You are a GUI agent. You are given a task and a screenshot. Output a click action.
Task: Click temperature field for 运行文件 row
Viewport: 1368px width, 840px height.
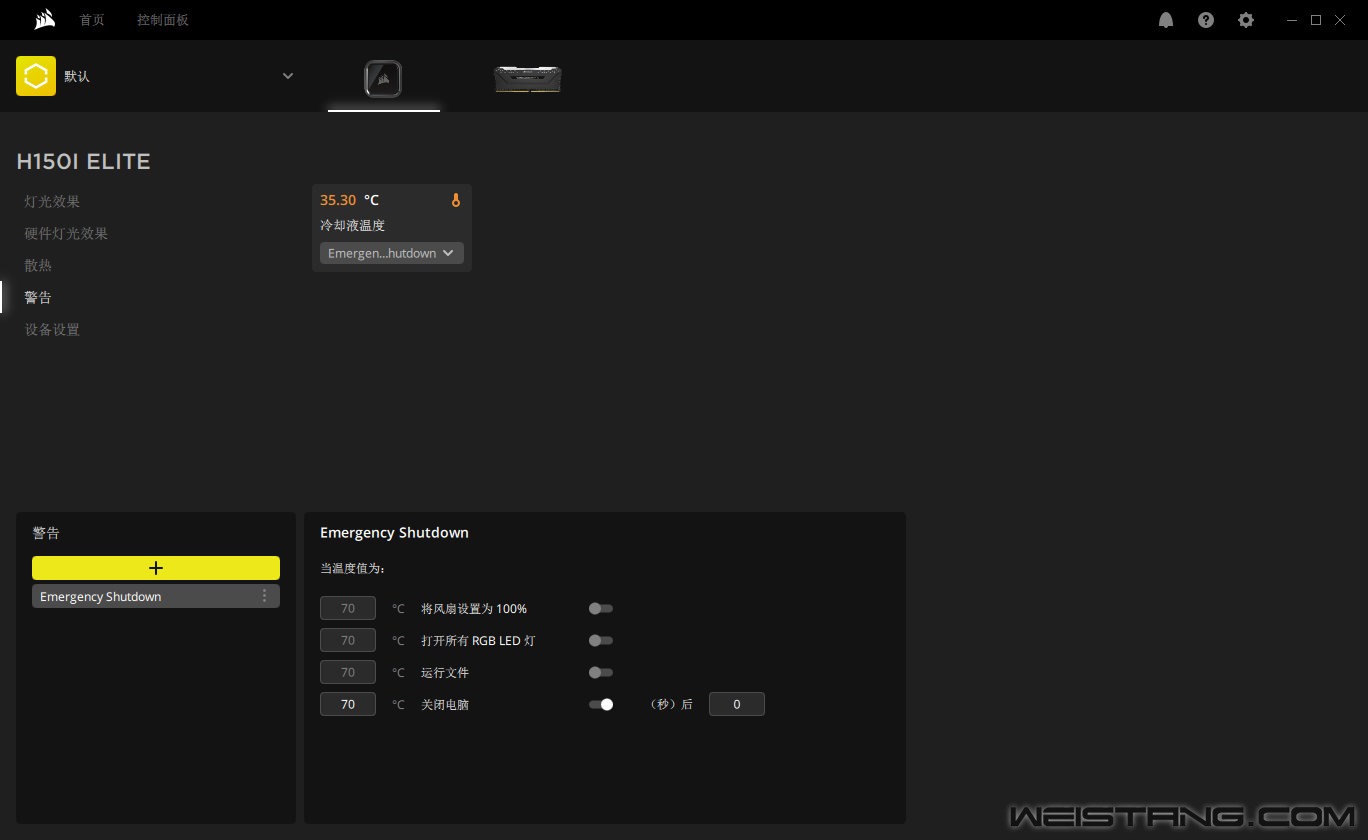pyautogui.click(x=348, y=672)
